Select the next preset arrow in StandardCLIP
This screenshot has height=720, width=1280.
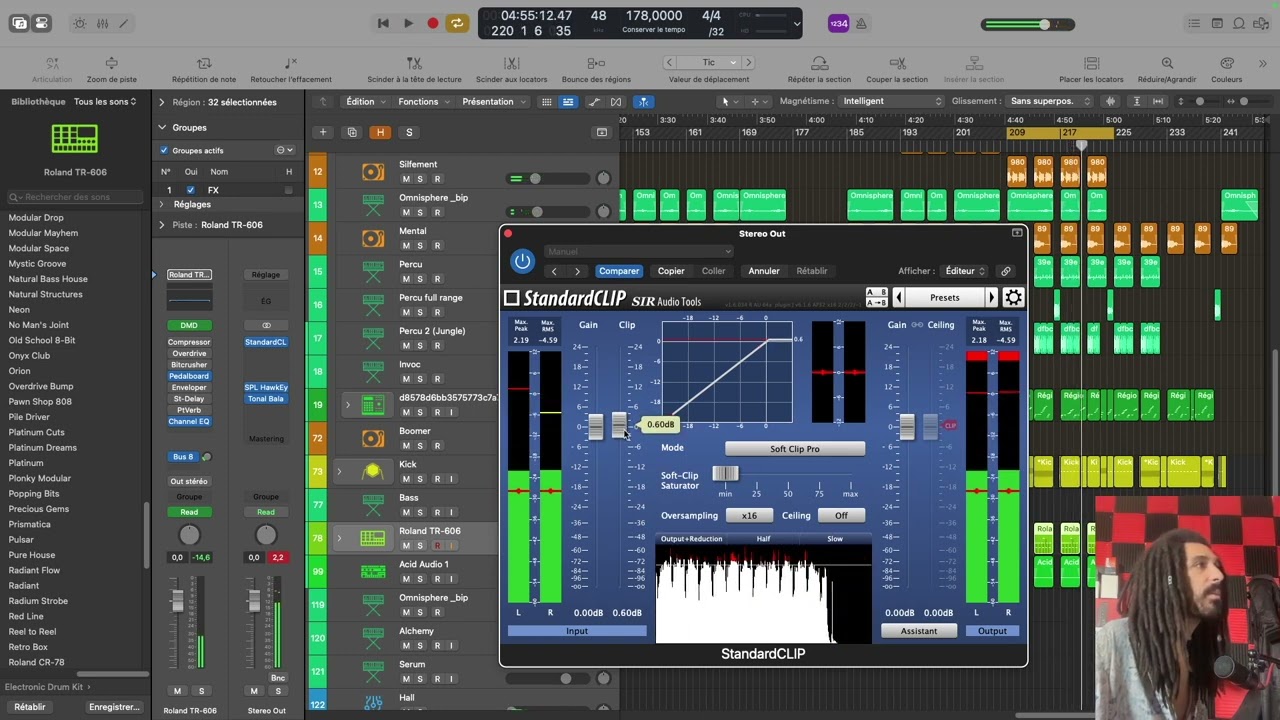pyautogui.click(x=991, y=297)
